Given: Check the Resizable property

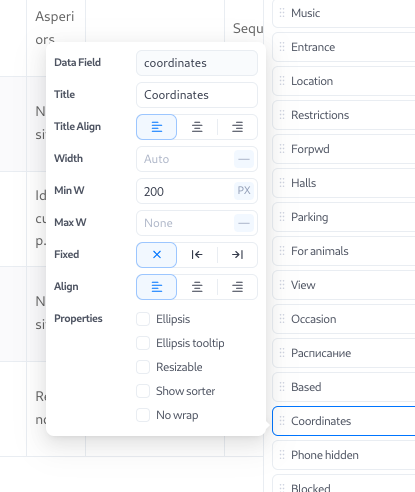Looking at the screenshot, I should pos(143,367).
